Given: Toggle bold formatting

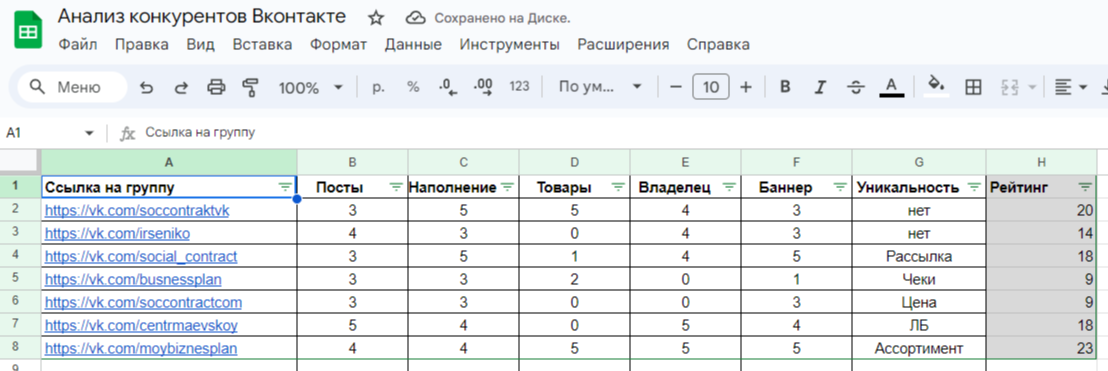Looking at the screenshot, I should click(785, 87).
